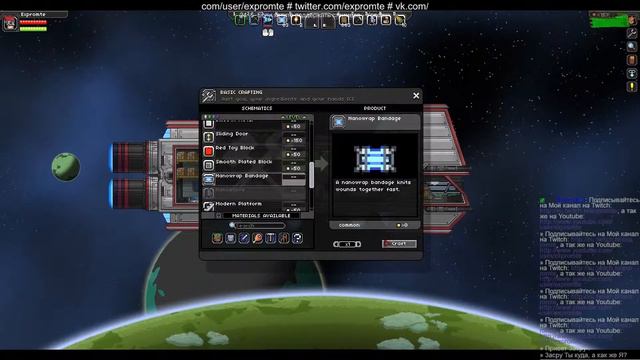Filter by the T hammer tools category icon

tap(270, 238)
